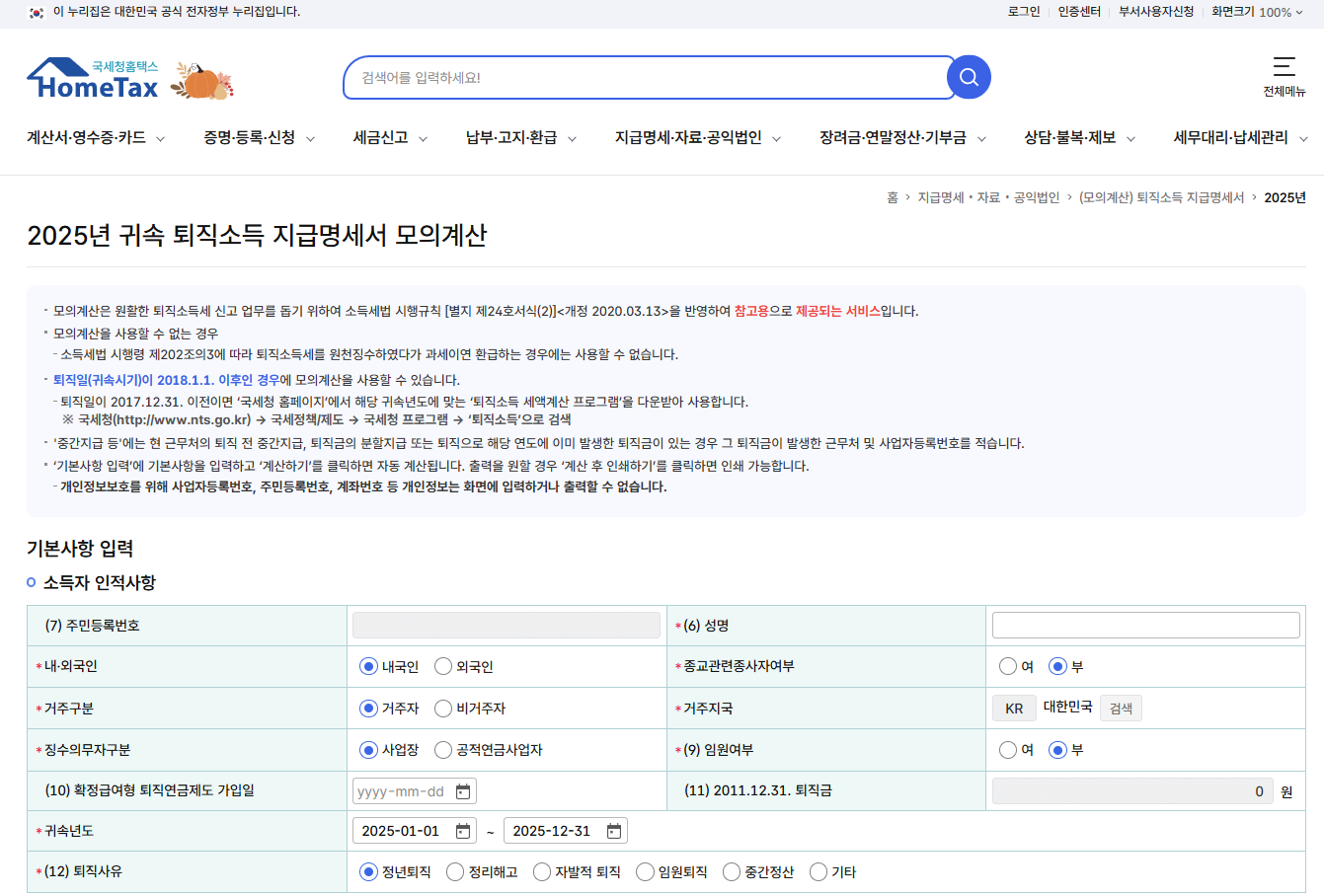Open the calendar for 귀속년도 end date
1324x896 pixels.
coord(614,830)
